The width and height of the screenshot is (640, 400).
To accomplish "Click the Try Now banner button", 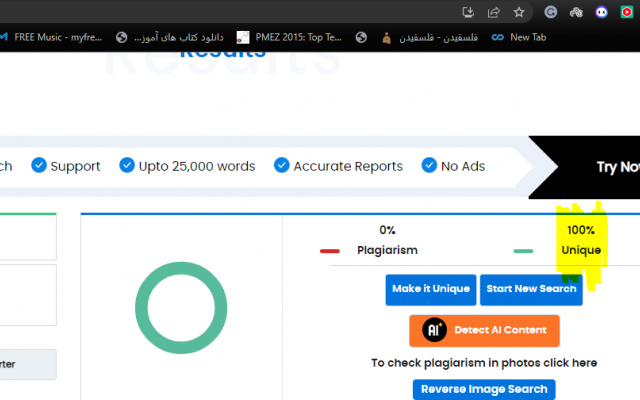I will click(x=615, y=167).
